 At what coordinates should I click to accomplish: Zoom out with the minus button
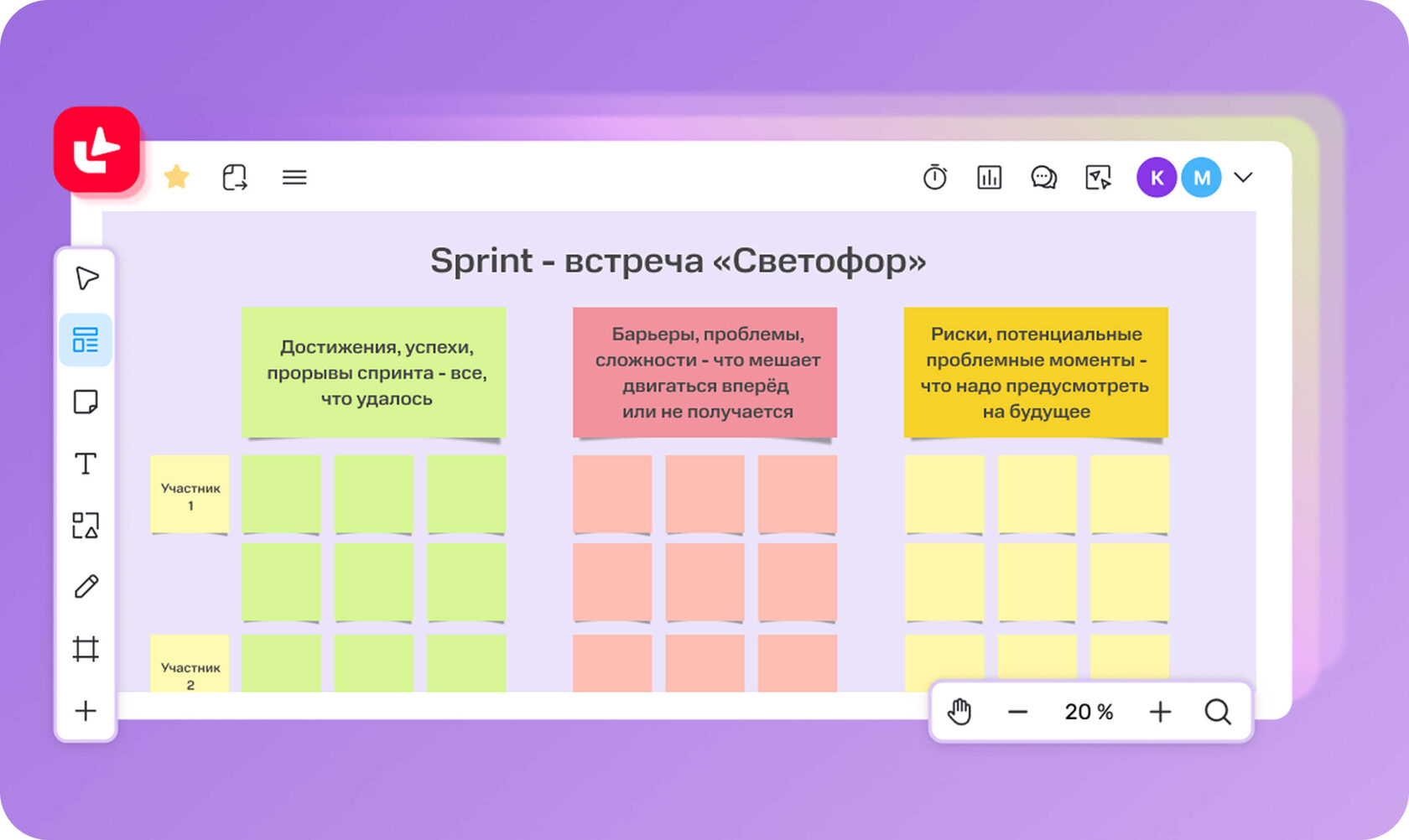1017,712
